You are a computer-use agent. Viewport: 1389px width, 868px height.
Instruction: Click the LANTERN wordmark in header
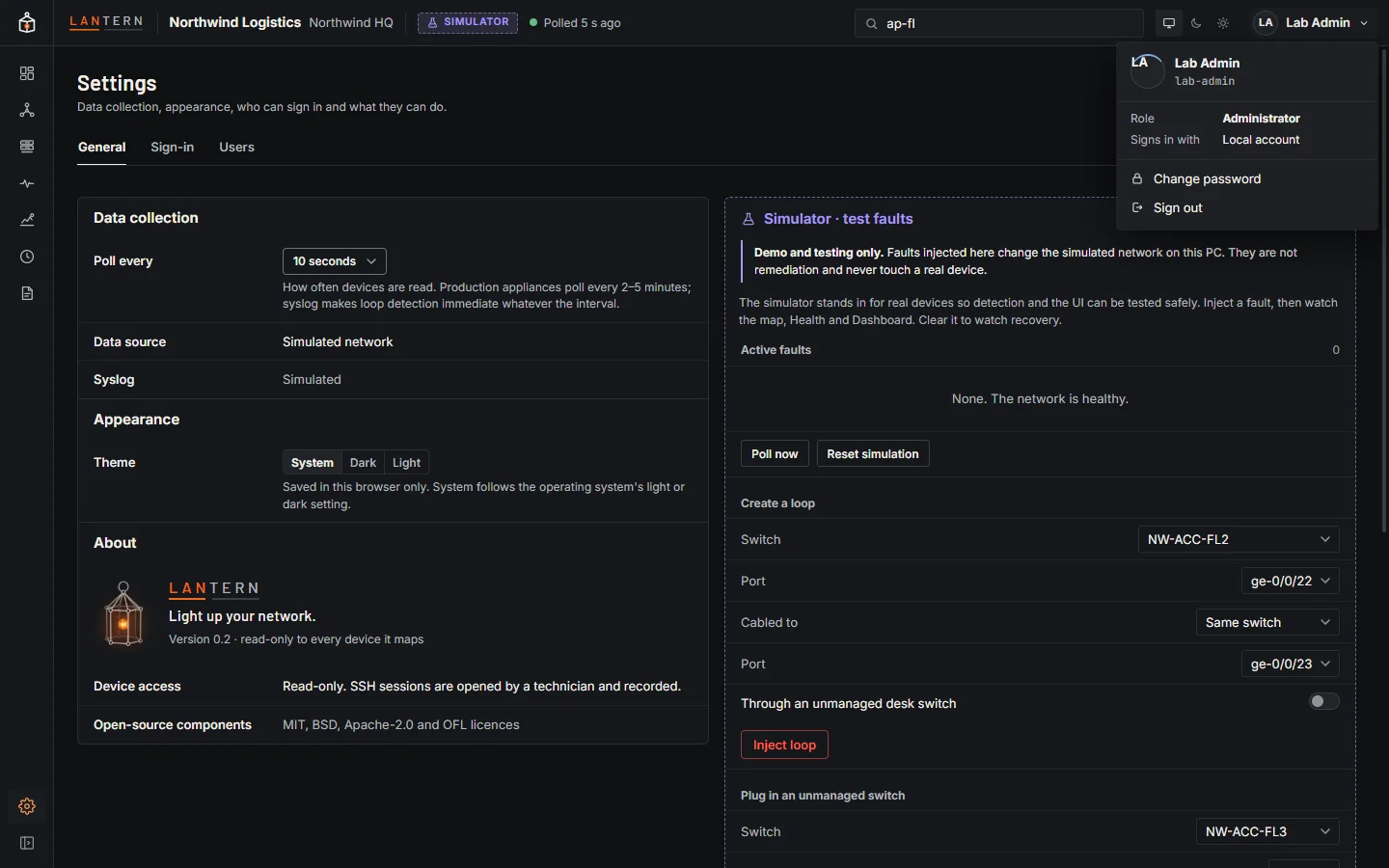(106, 21)
